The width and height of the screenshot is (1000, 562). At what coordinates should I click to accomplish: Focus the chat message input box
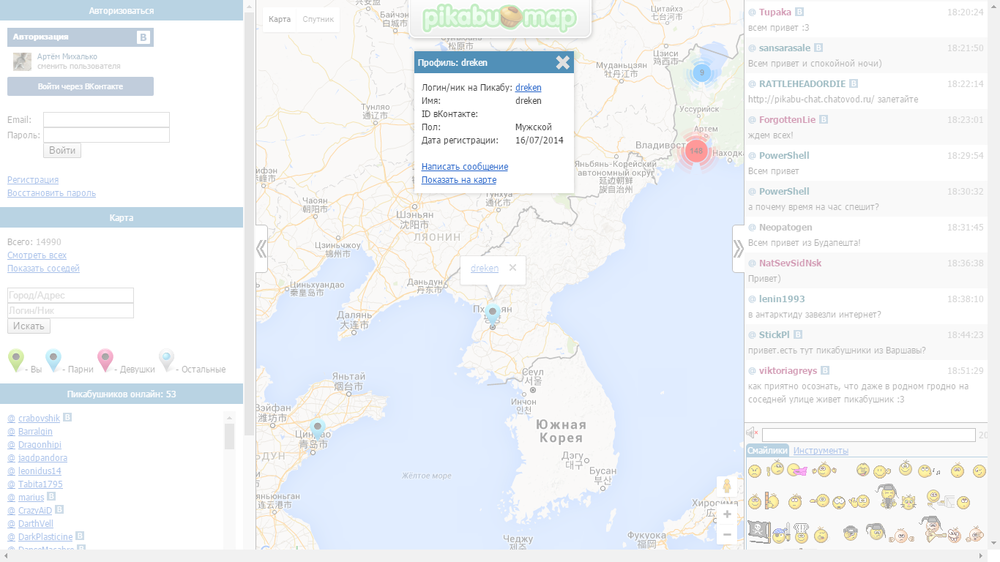pyautogui.click(x=869, y=435)
